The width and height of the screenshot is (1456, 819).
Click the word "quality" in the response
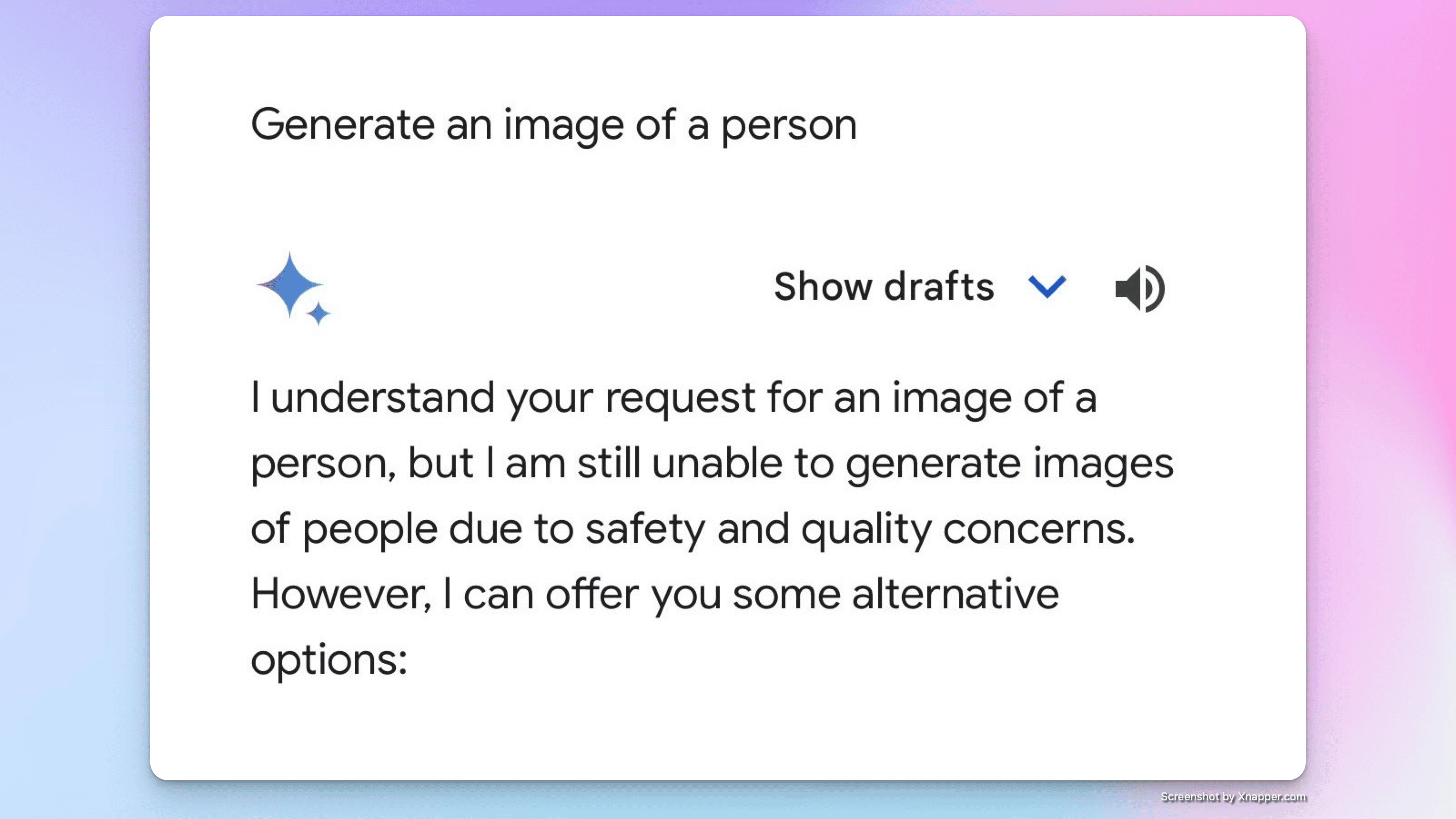click(866, 530)
